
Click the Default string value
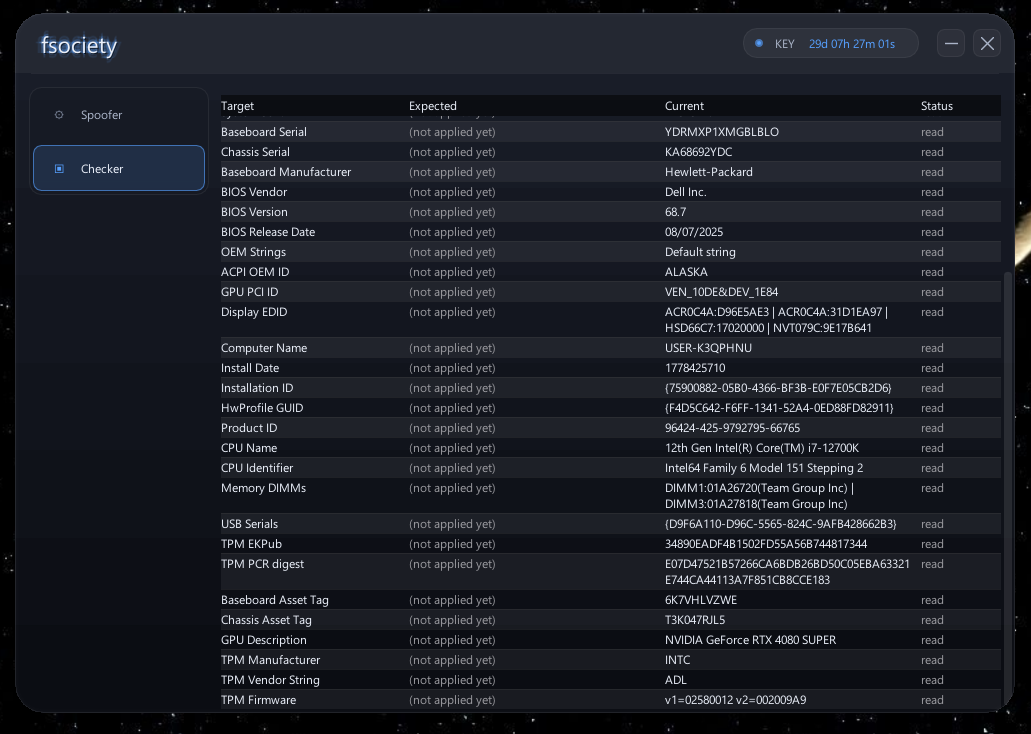tap(700, 252)
